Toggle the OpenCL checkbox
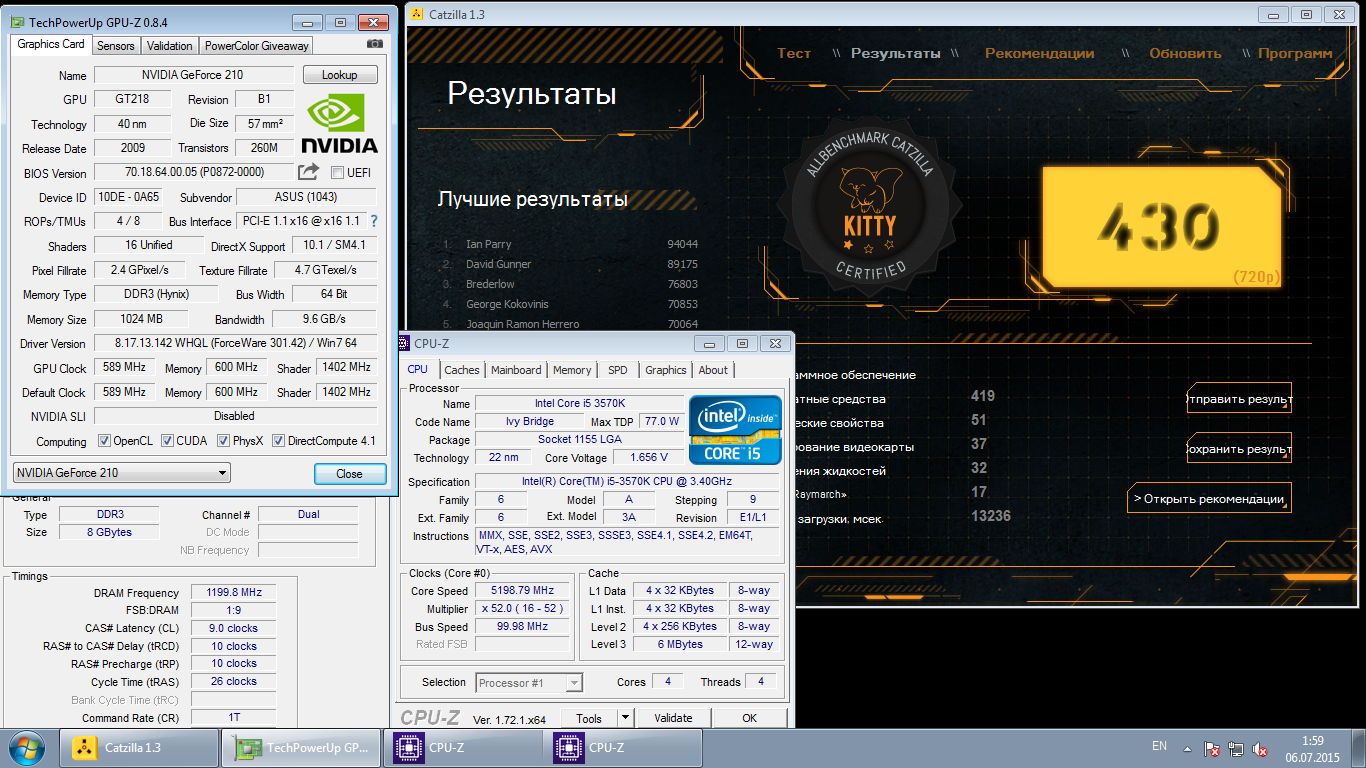 point(104,441)
